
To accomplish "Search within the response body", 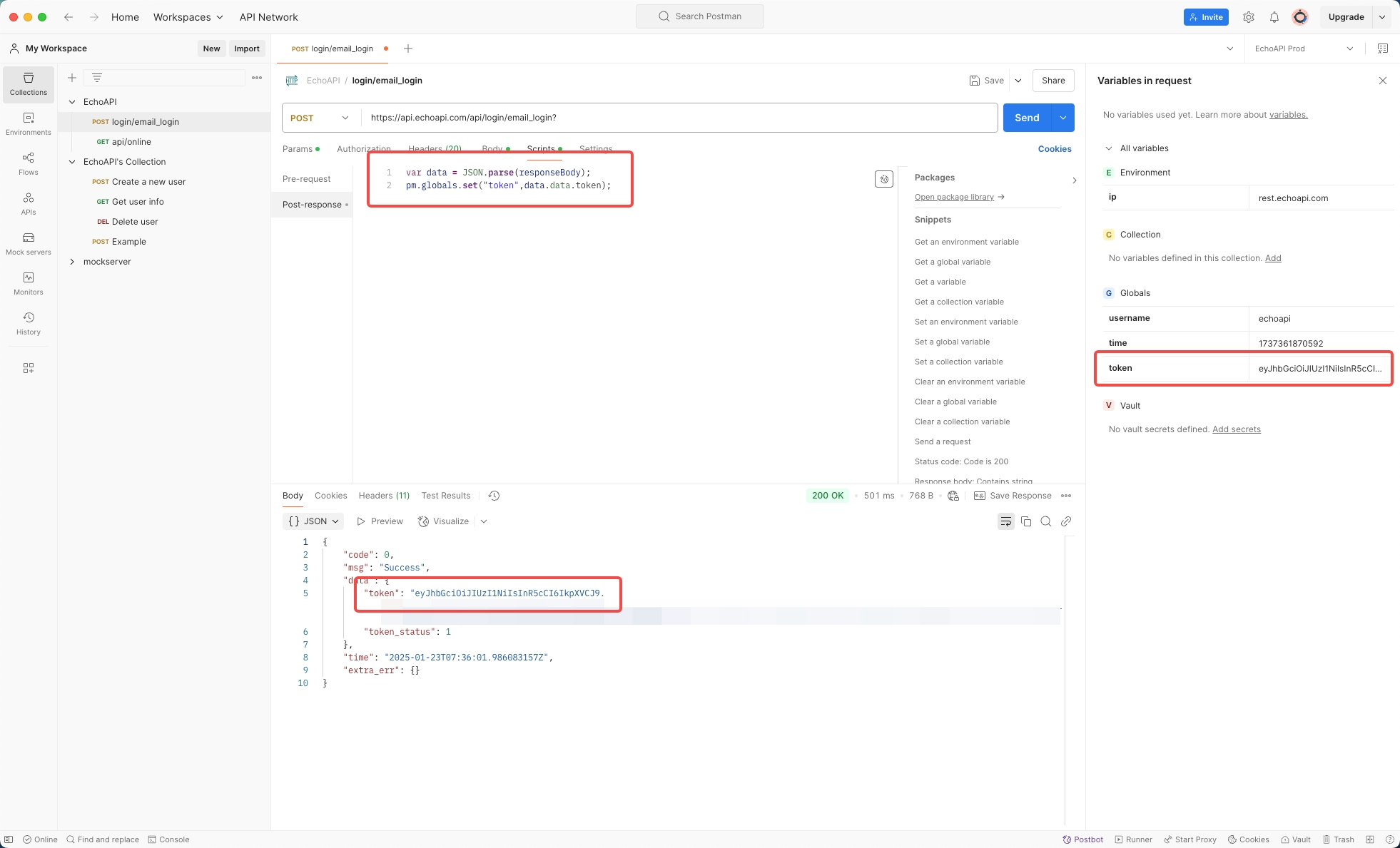I will tap(1046, 521).
